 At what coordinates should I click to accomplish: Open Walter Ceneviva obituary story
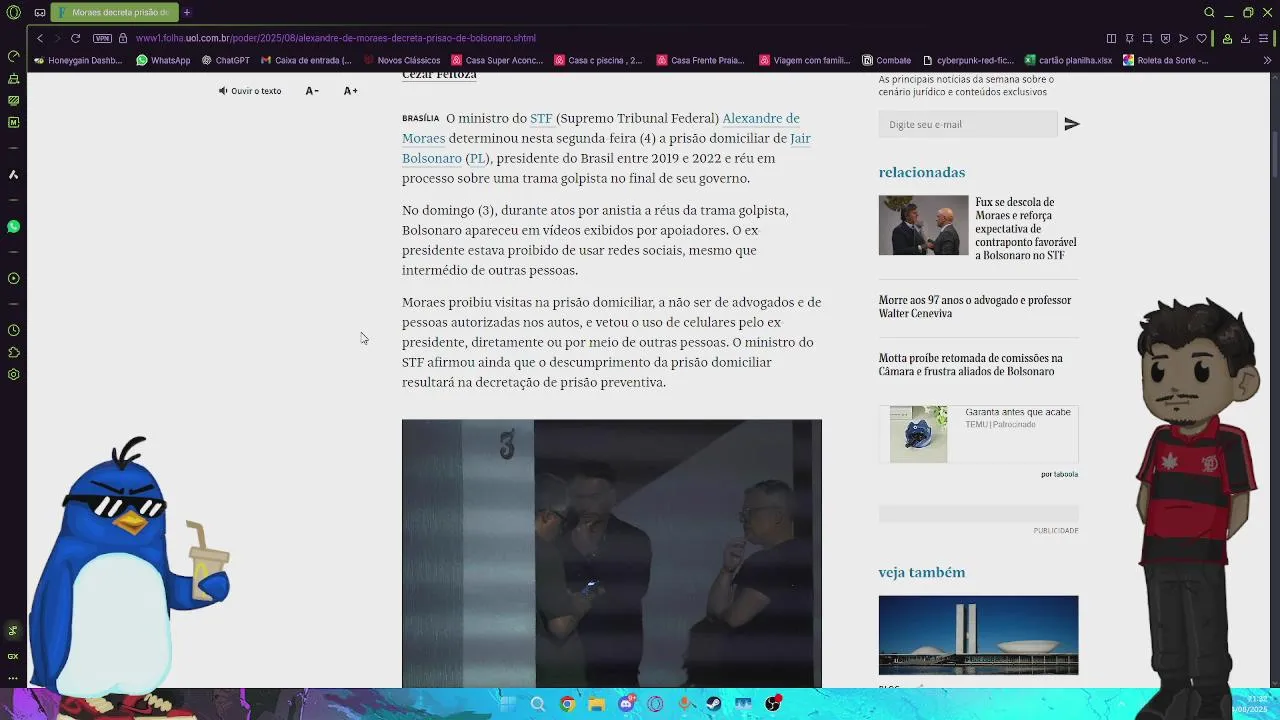tap(975, 307)
